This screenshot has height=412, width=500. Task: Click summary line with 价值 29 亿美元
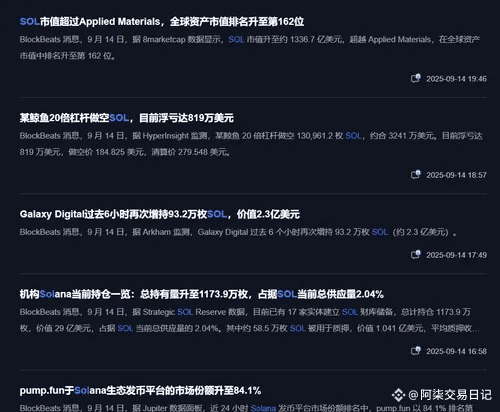[249, 329]
